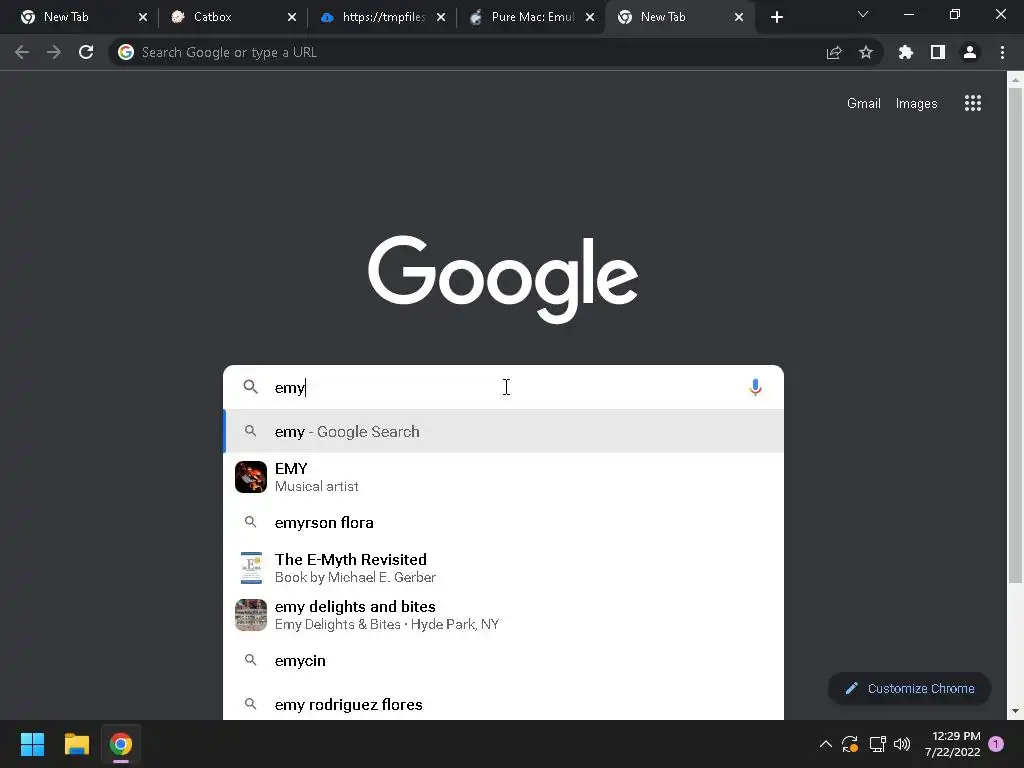Click the EMY artist thumbnail image
Viewport: 1024px width, 768px height.
251,477
